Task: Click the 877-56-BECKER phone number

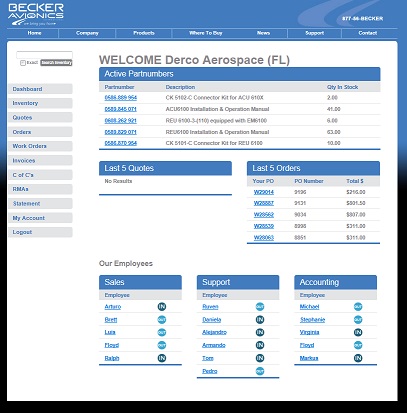Action: (362, 19)
